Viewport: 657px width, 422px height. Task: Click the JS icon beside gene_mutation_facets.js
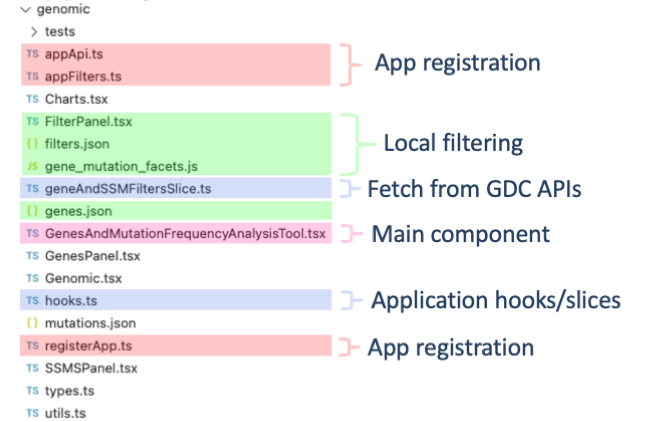[x=33, y=166]
